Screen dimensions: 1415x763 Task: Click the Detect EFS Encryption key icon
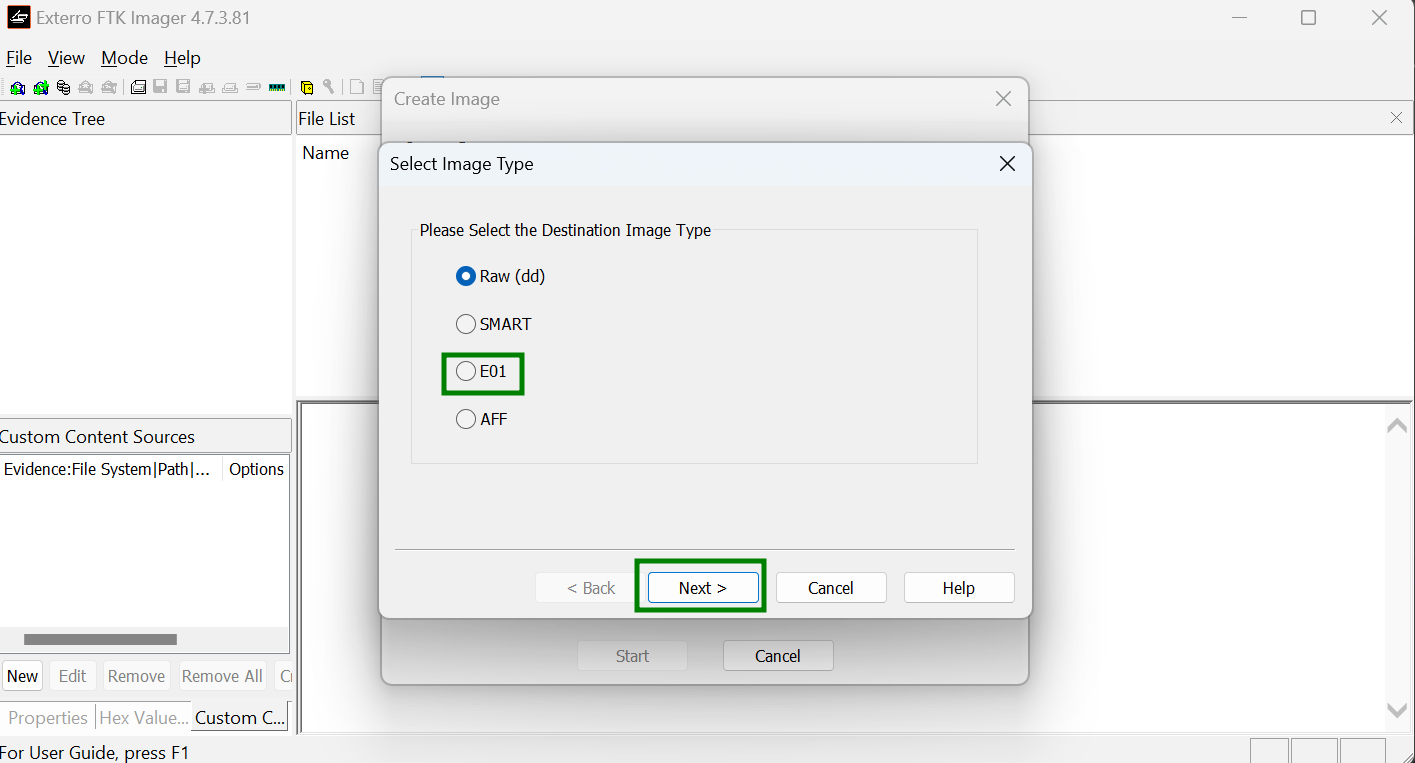[328, 87]
